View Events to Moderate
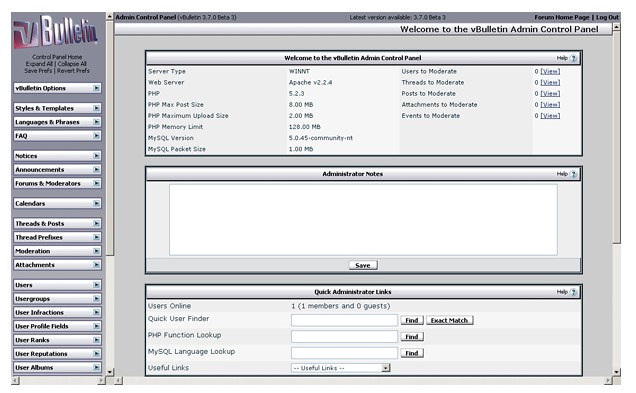Screen dimensions: 636x393 (x=550, y=116)
